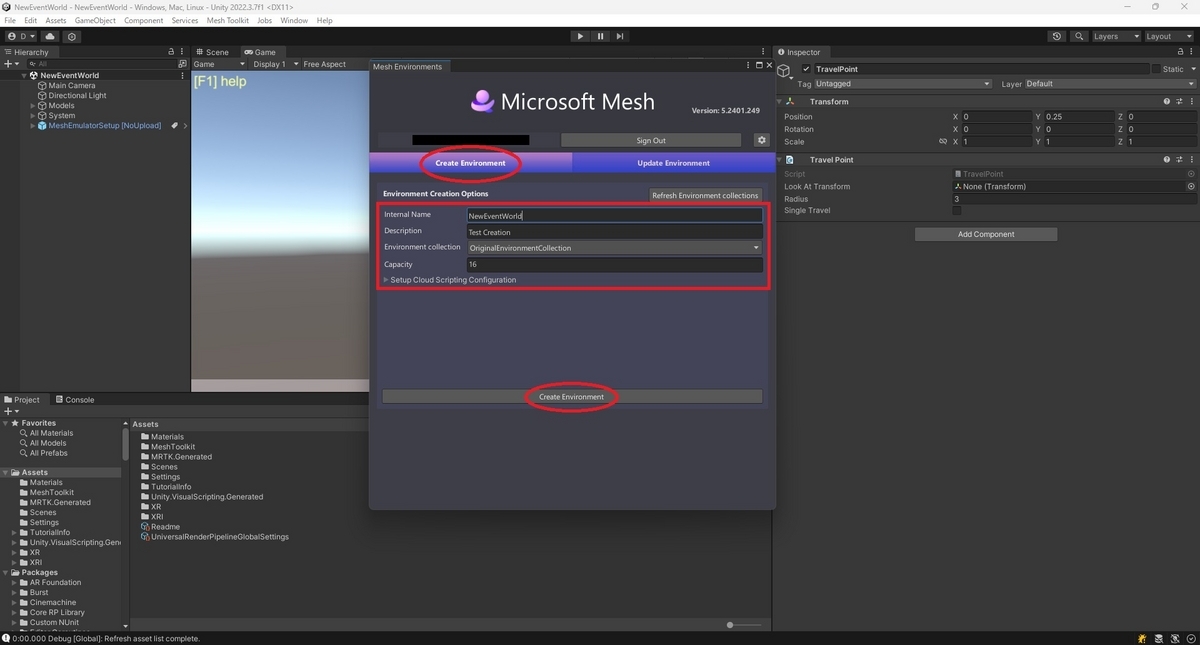Click the Sign Out button

651,140
